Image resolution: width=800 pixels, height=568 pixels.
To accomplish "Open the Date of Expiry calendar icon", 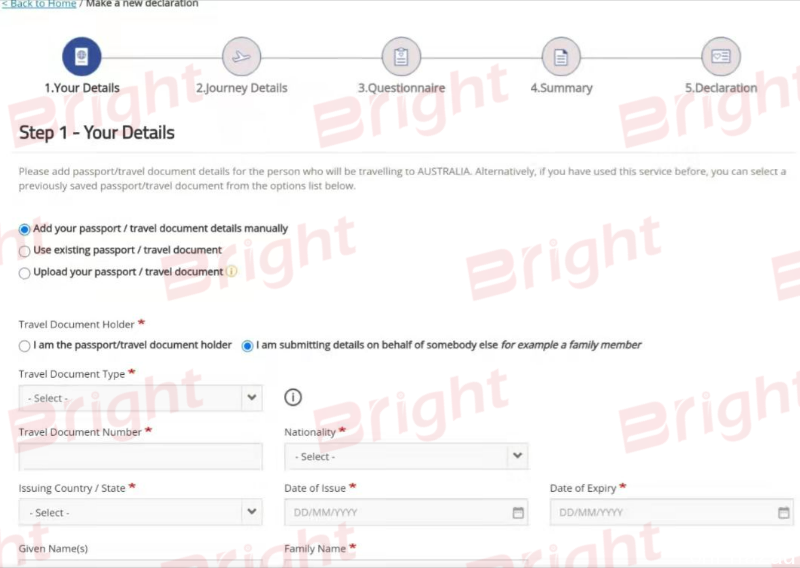I will (x=784, y=512).
